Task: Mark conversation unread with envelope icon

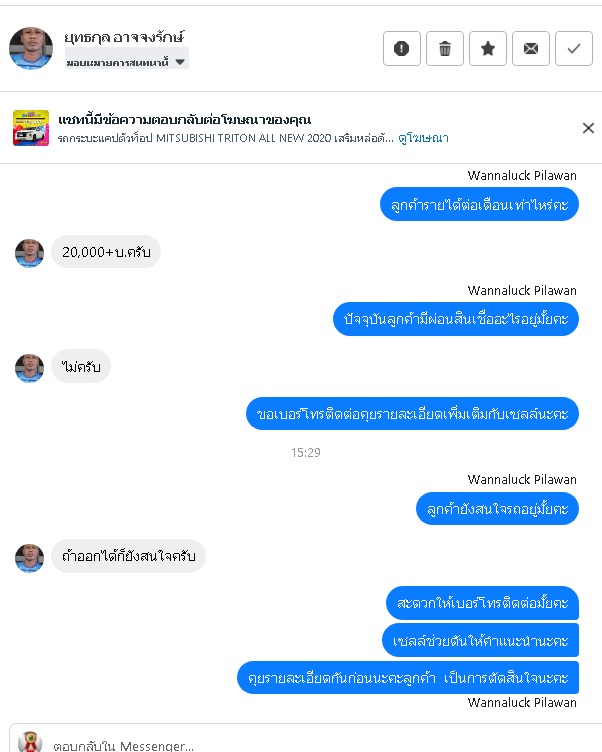Action: 531,48
